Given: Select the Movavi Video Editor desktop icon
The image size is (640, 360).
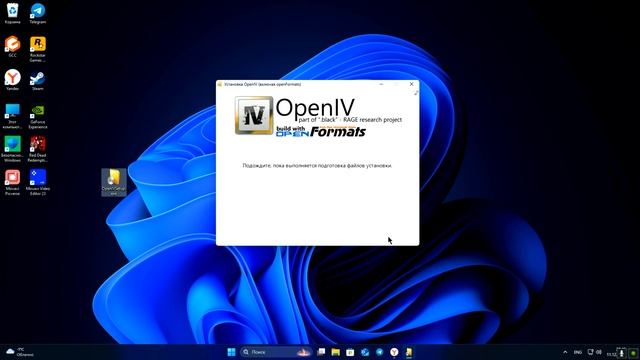Looking at the screenshot, I should 38,182.
